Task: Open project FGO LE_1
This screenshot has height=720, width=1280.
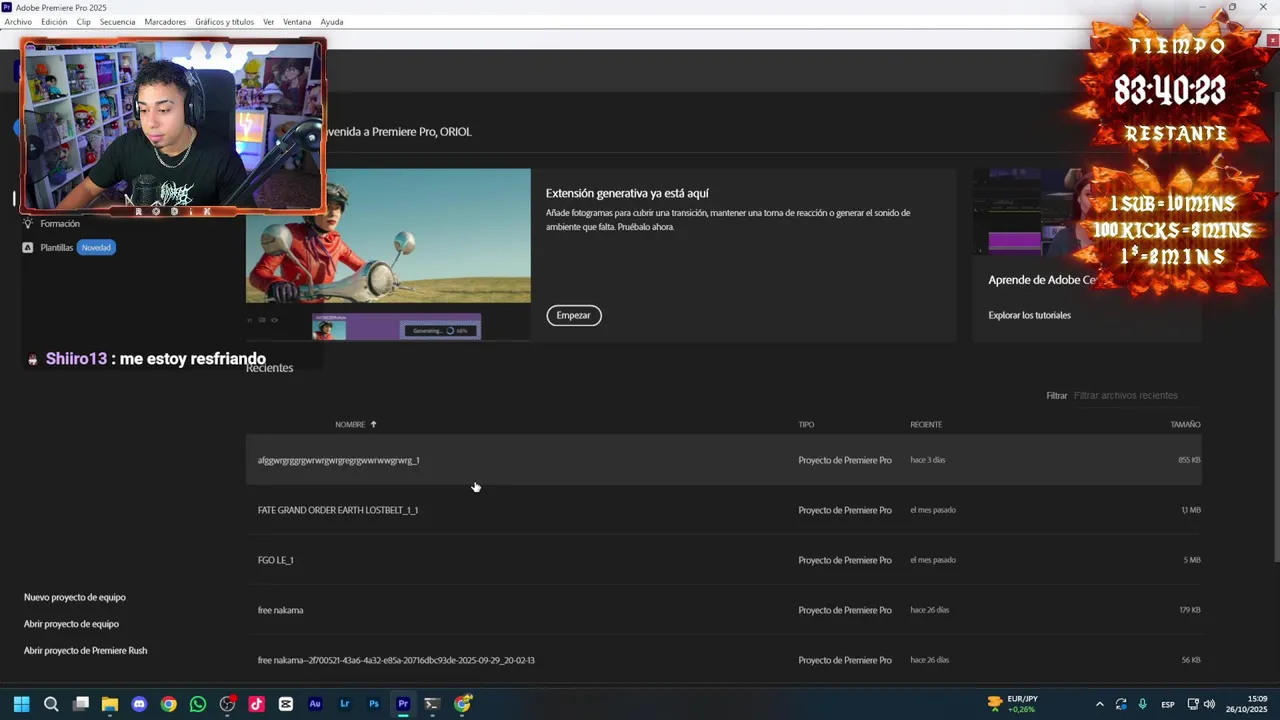Action: (723, 560)
